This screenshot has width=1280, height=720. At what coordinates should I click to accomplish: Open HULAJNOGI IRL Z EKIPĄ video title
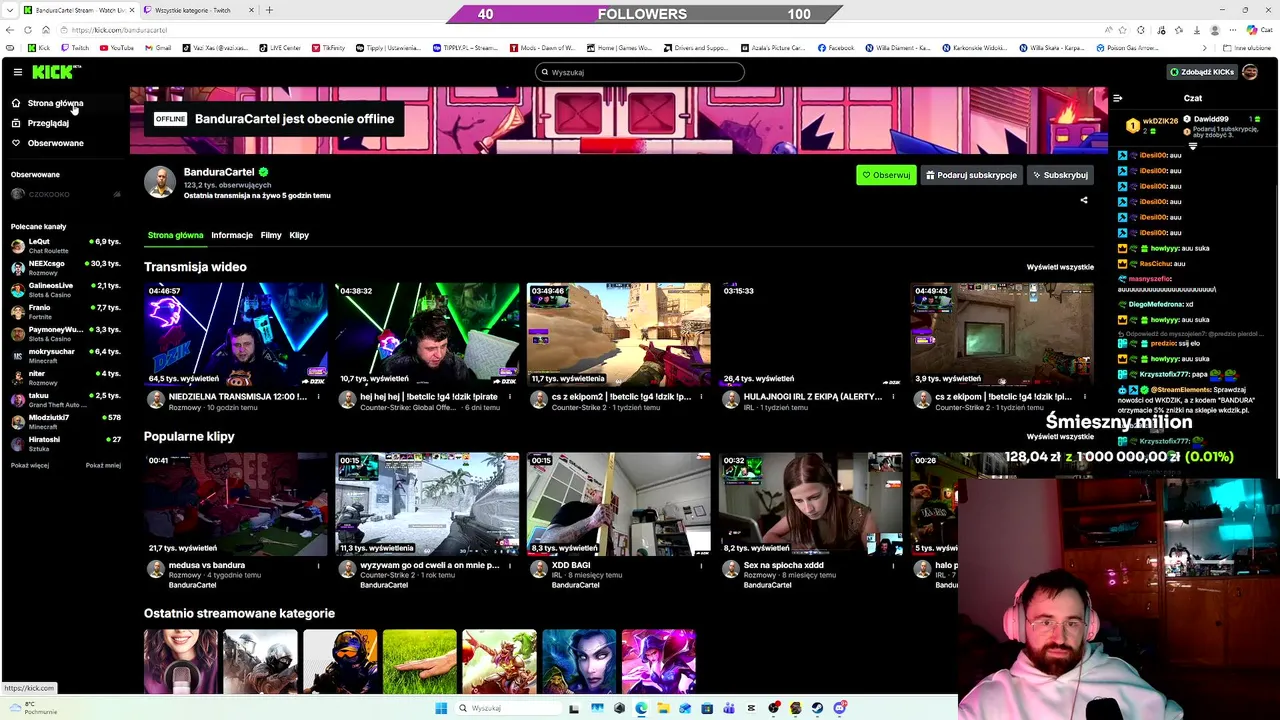pyautogui.click(x=812, y=397)
